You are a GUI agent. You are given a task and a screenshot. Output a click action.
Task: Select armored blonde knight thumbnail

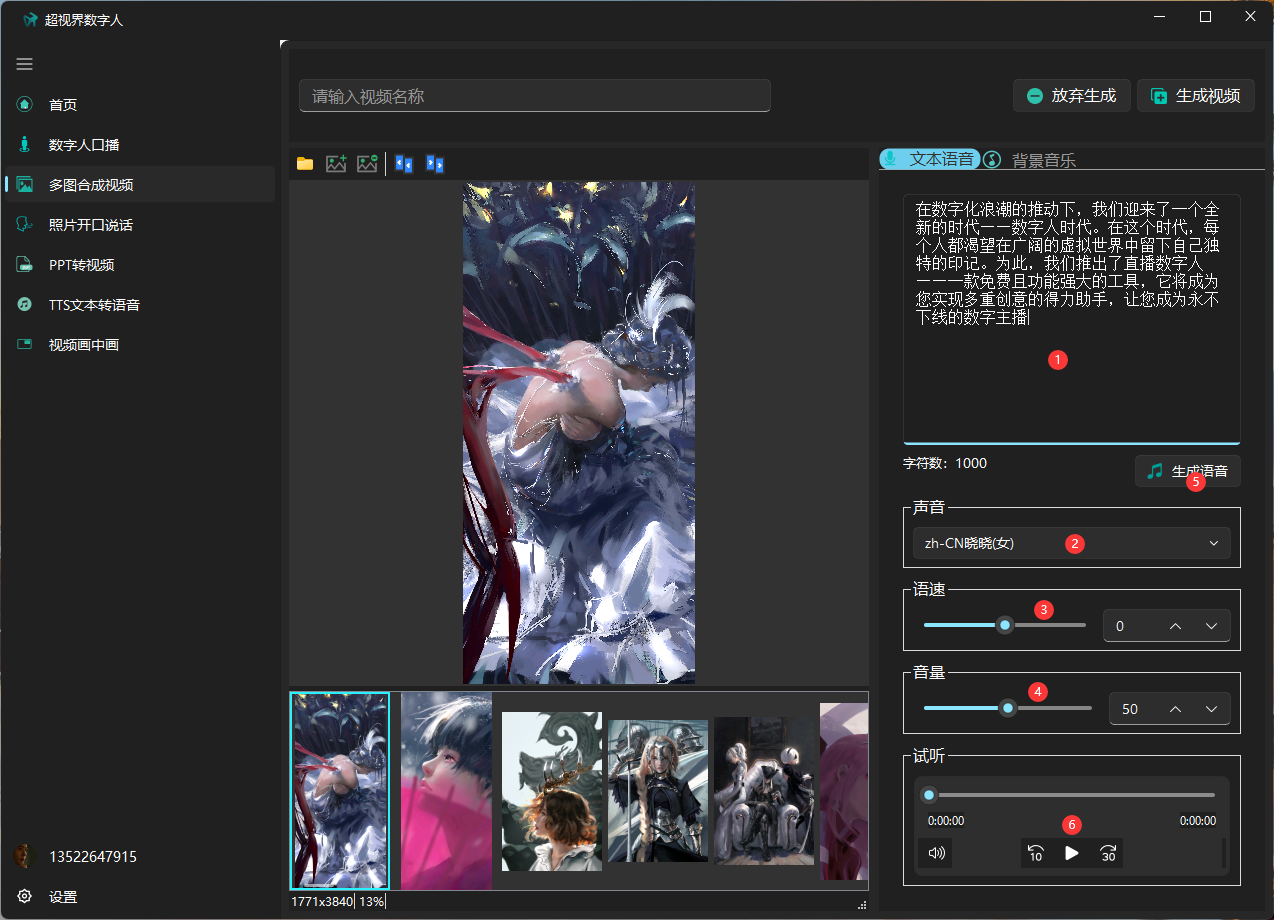pos(658,790)
